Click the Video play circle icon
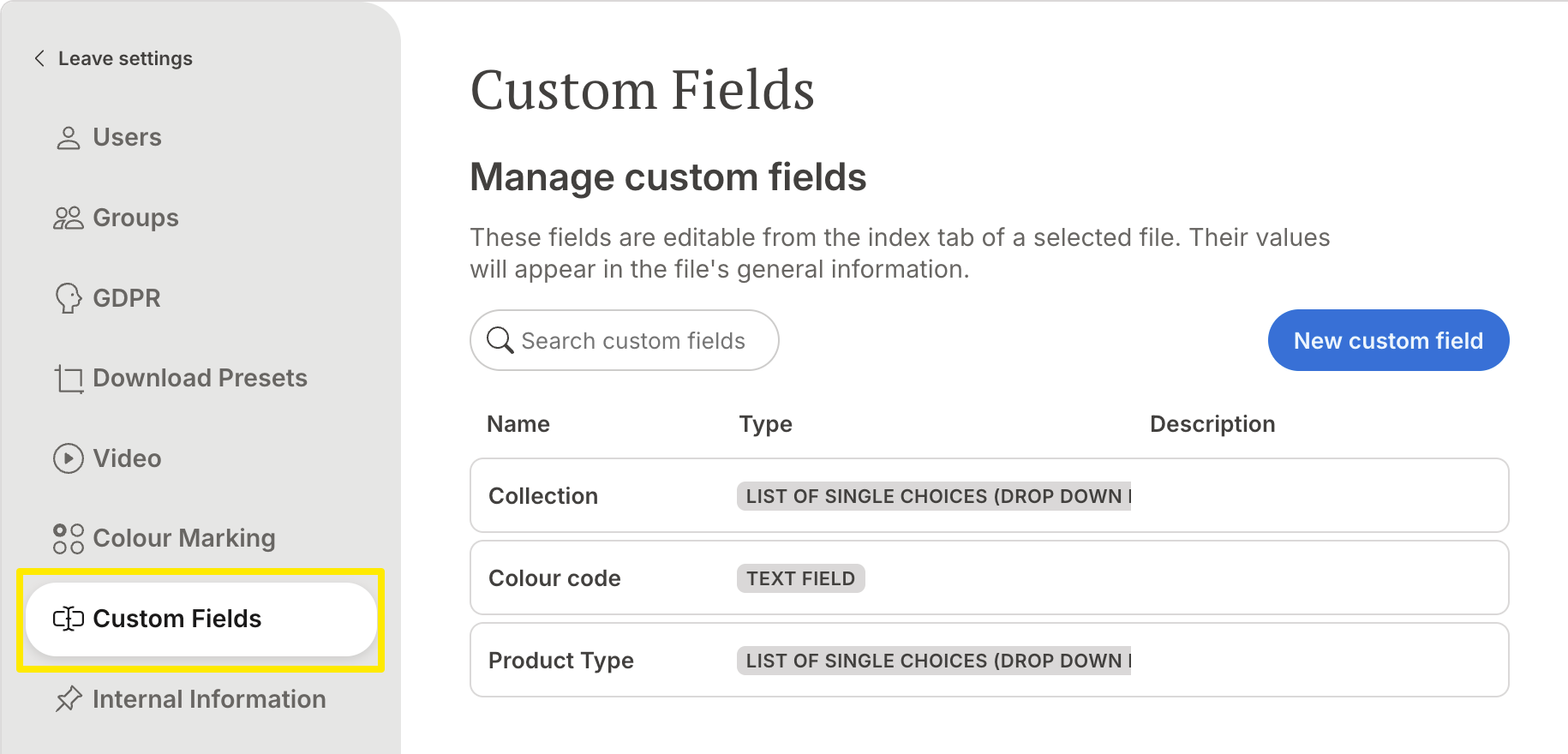 [69, 458]
